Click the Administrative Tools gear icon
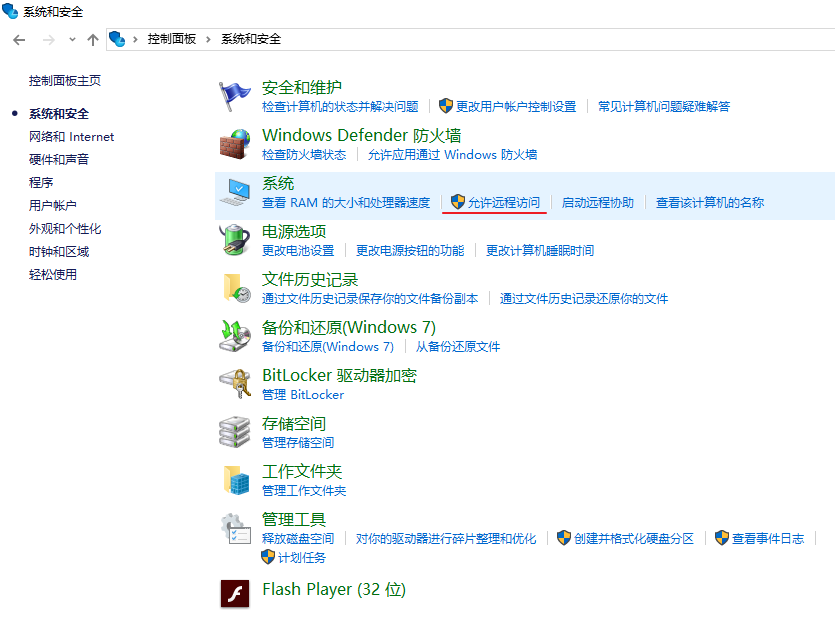The height and width of the screenshot is (627, 835). click(236, 528)
